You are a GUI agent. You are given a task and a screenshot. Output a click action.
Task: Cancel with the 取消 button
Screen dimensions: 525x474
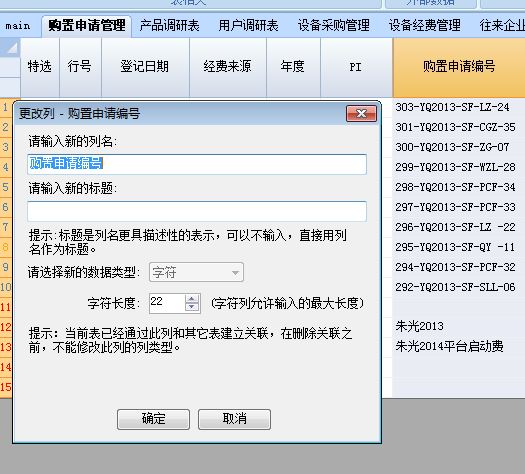point(234,419)
